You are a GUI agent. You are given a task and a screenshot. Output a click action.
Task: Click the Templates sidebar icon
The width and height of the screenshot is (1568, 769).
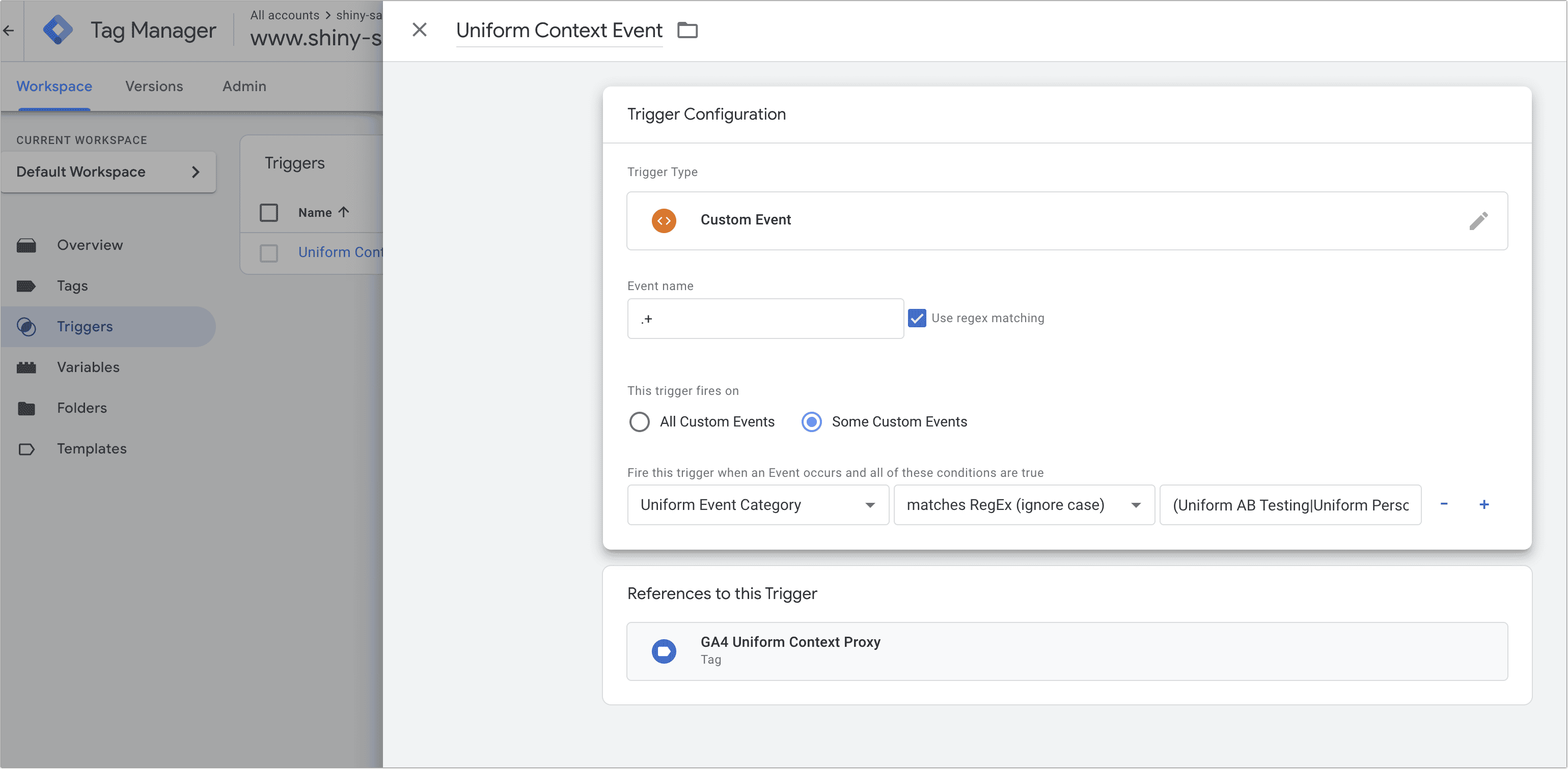click(x=26, y=449)
